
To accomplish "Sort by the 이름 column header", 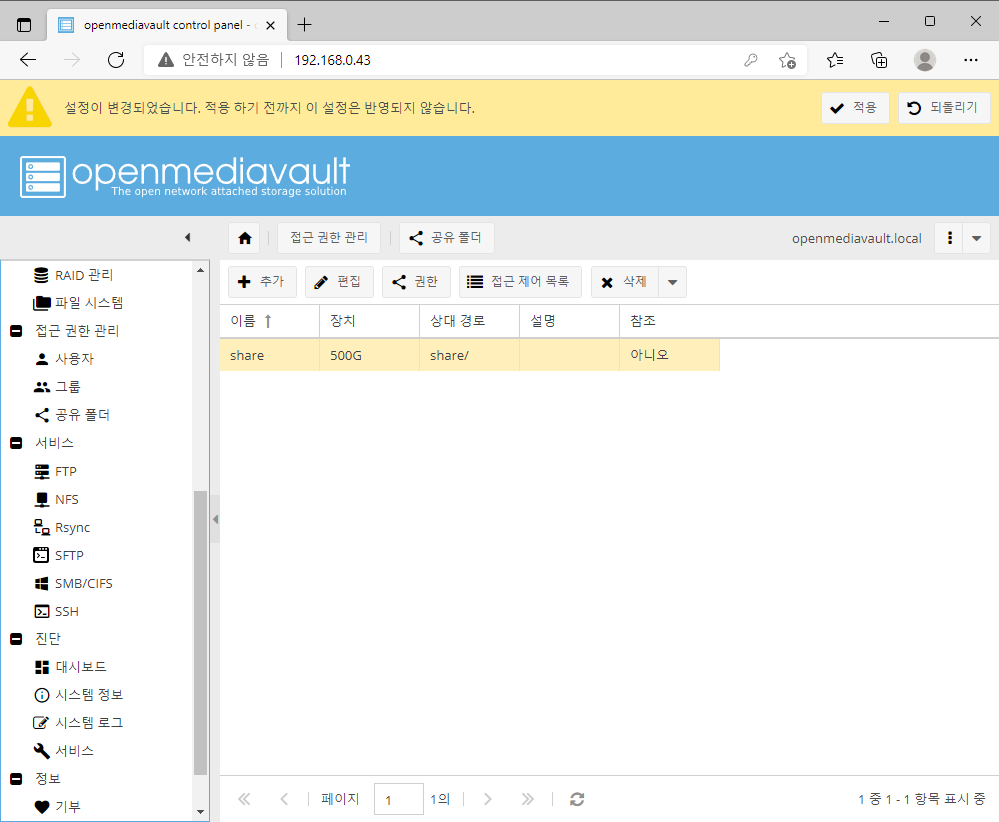I will tap(270, 321).
